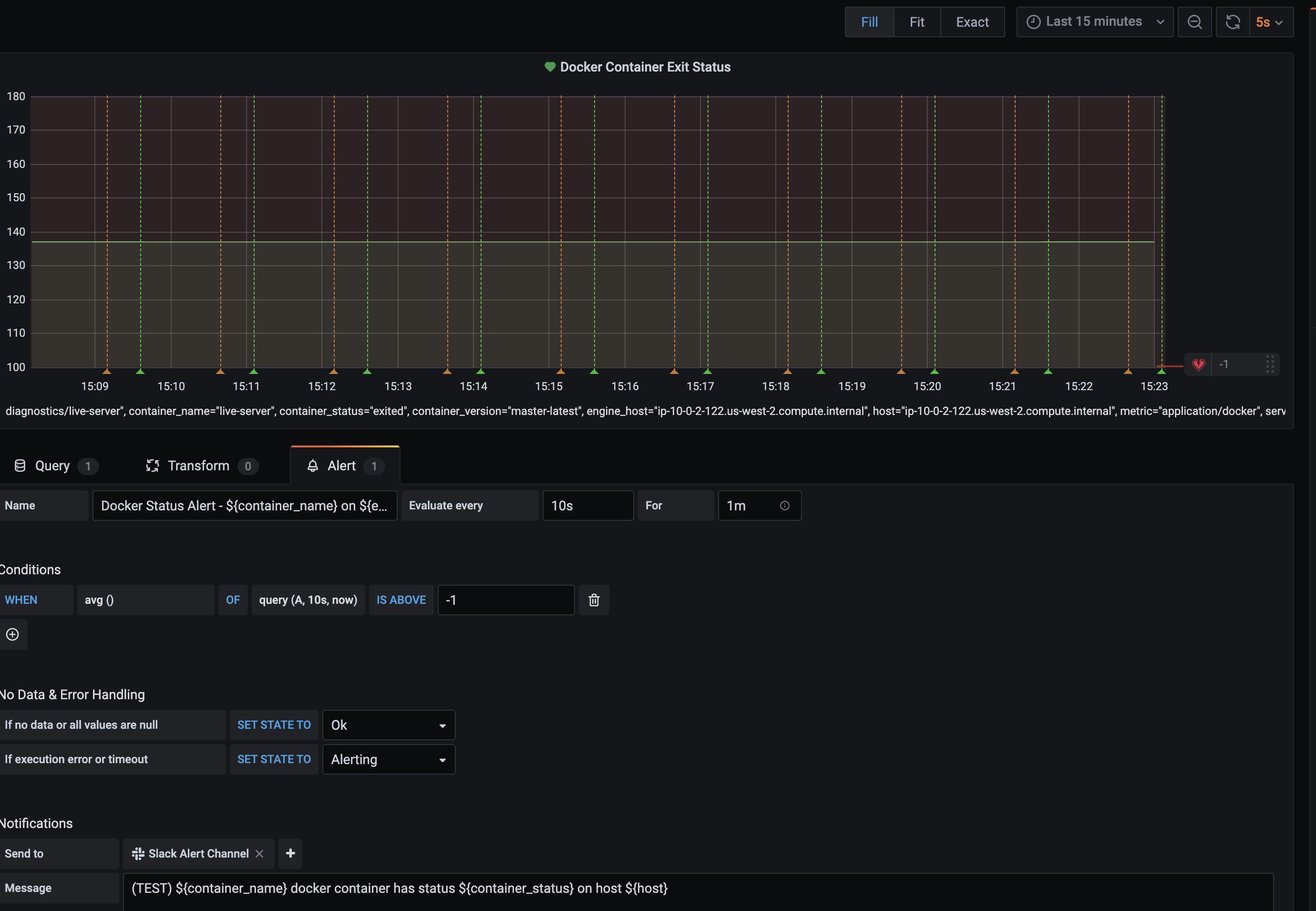Image resolution: width=1316 pixels, height=911 pixels.
Task: Select Exact view mode
Action: point(972,21)
